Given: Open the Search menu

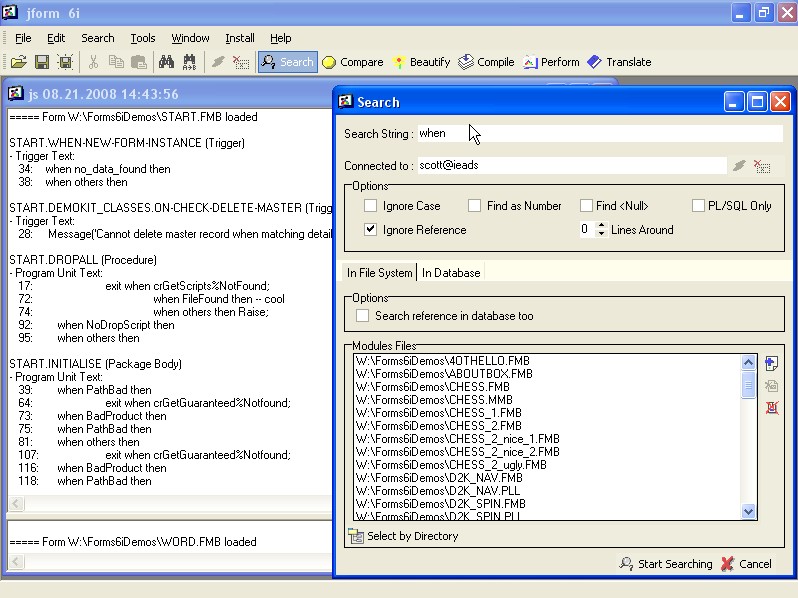Looking at the screenshot, I should (x=98, y=38).
